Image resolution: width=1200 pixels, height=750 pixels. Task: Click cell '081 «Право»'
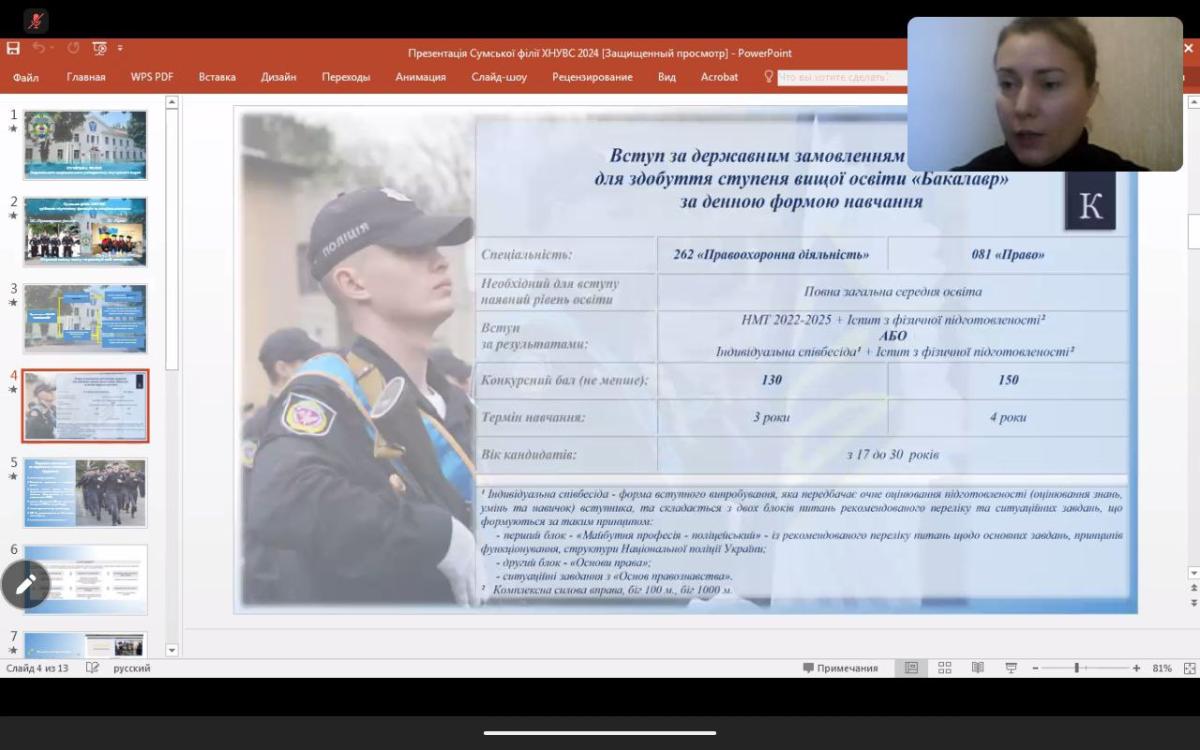point(1008,254)
